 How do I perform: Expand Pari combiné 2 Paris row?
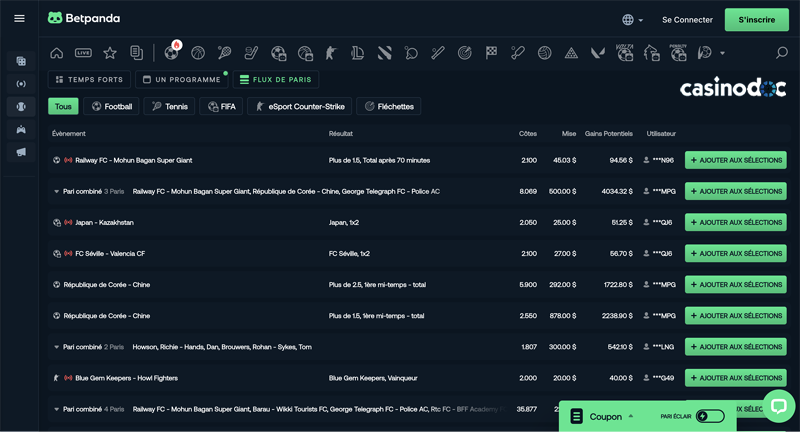(x=56, y=347)
